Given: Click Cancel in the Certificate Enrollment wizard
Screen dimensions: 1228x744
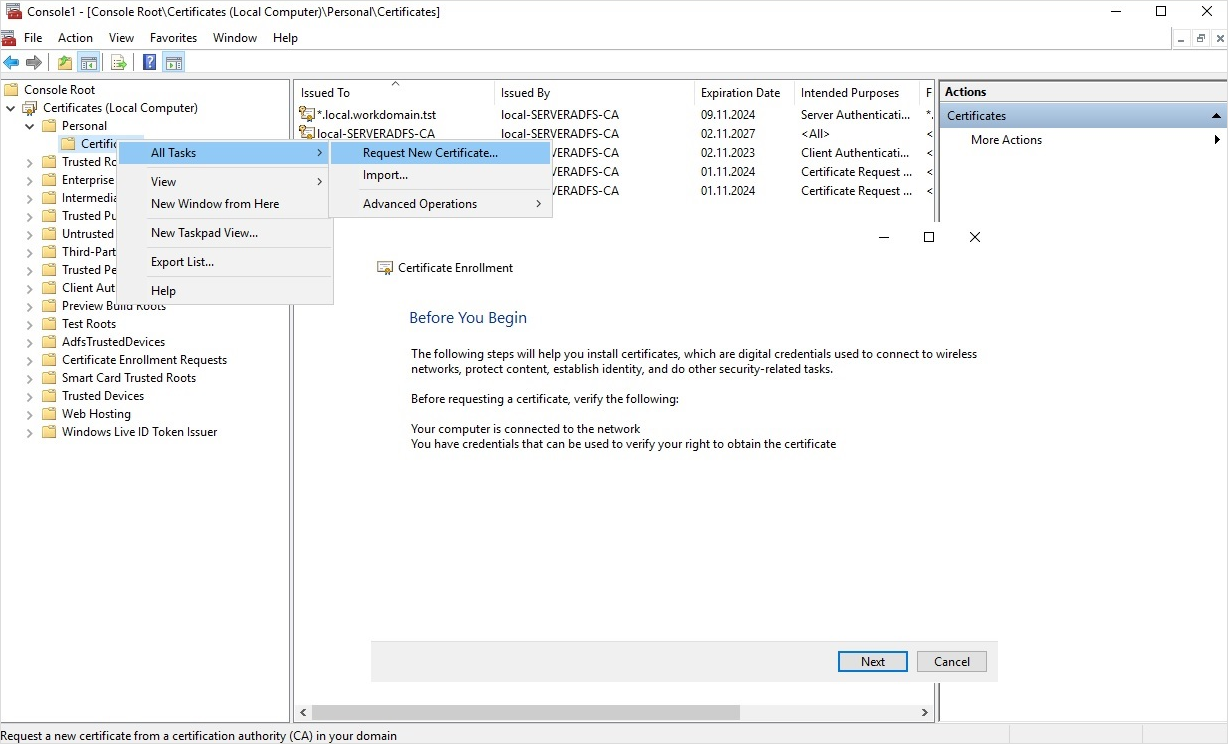Looking at the screenshot, I should coord(952,661).
